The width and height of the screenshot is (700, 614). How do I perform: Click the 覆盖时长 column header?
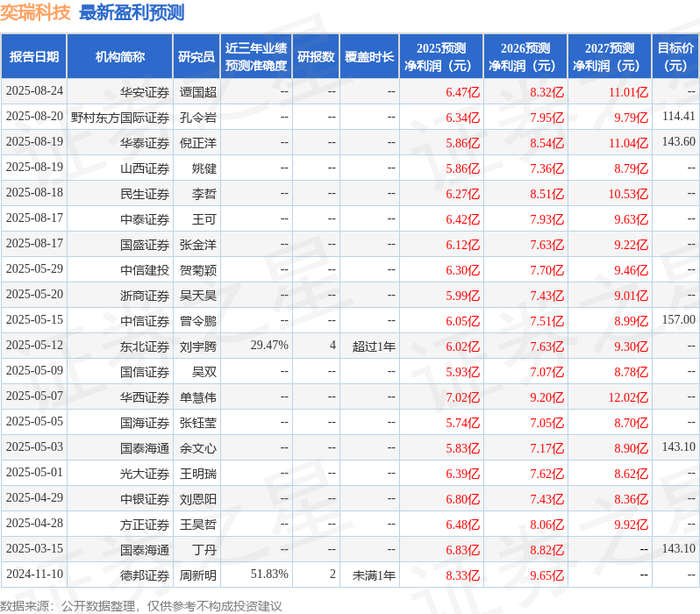tap(369, 57)
